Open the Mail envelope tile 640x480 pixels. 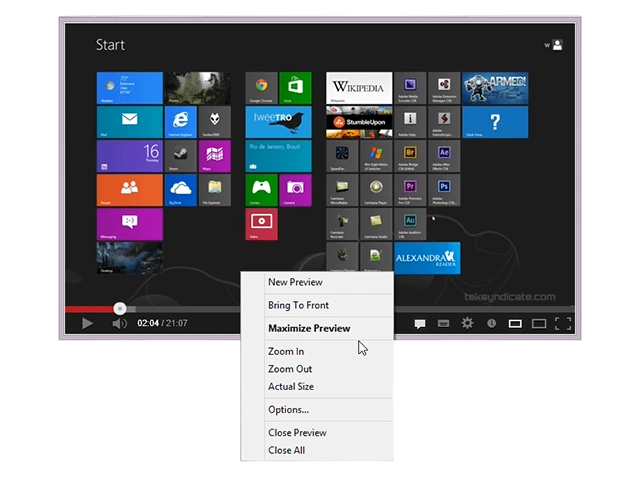tap(129, 122)
